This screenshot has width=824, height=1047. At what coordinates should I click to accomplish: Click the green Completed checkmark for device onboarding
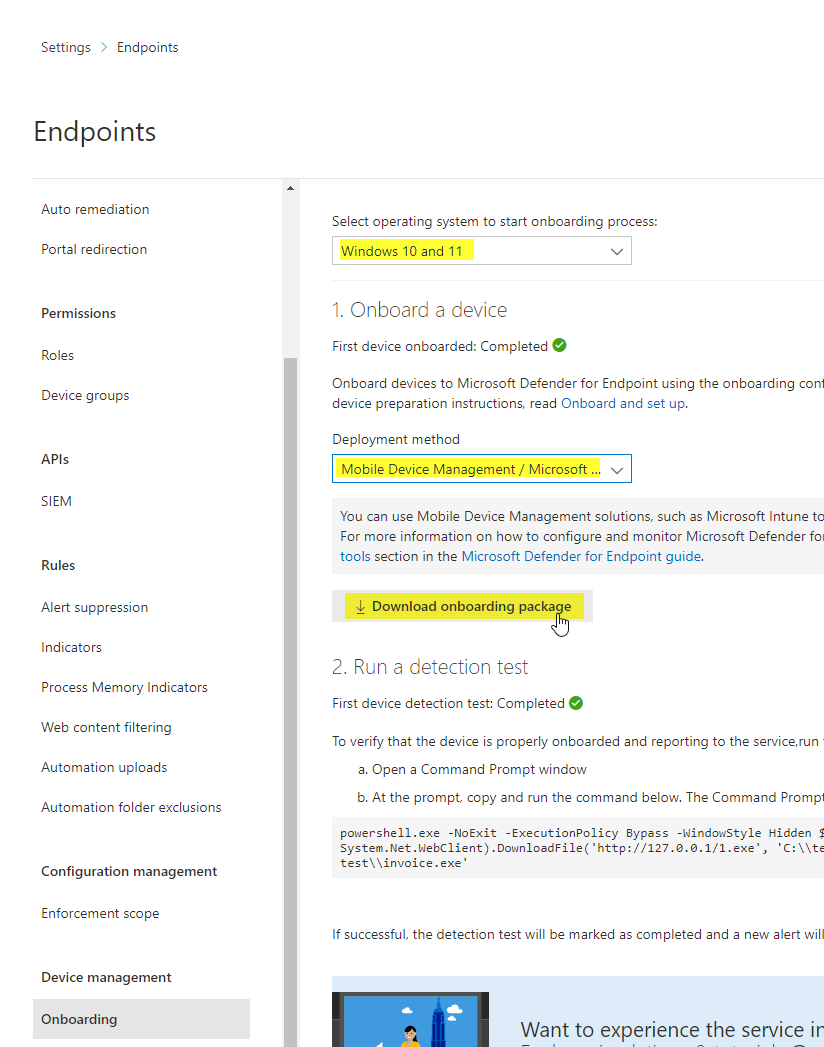click(x=558, y=345)
